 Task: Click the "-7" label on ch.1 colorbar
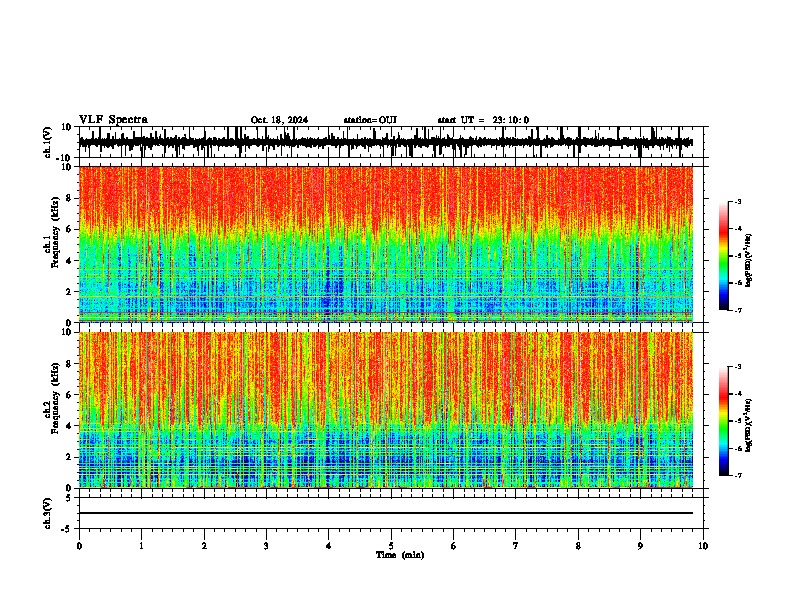pos(738,310)
